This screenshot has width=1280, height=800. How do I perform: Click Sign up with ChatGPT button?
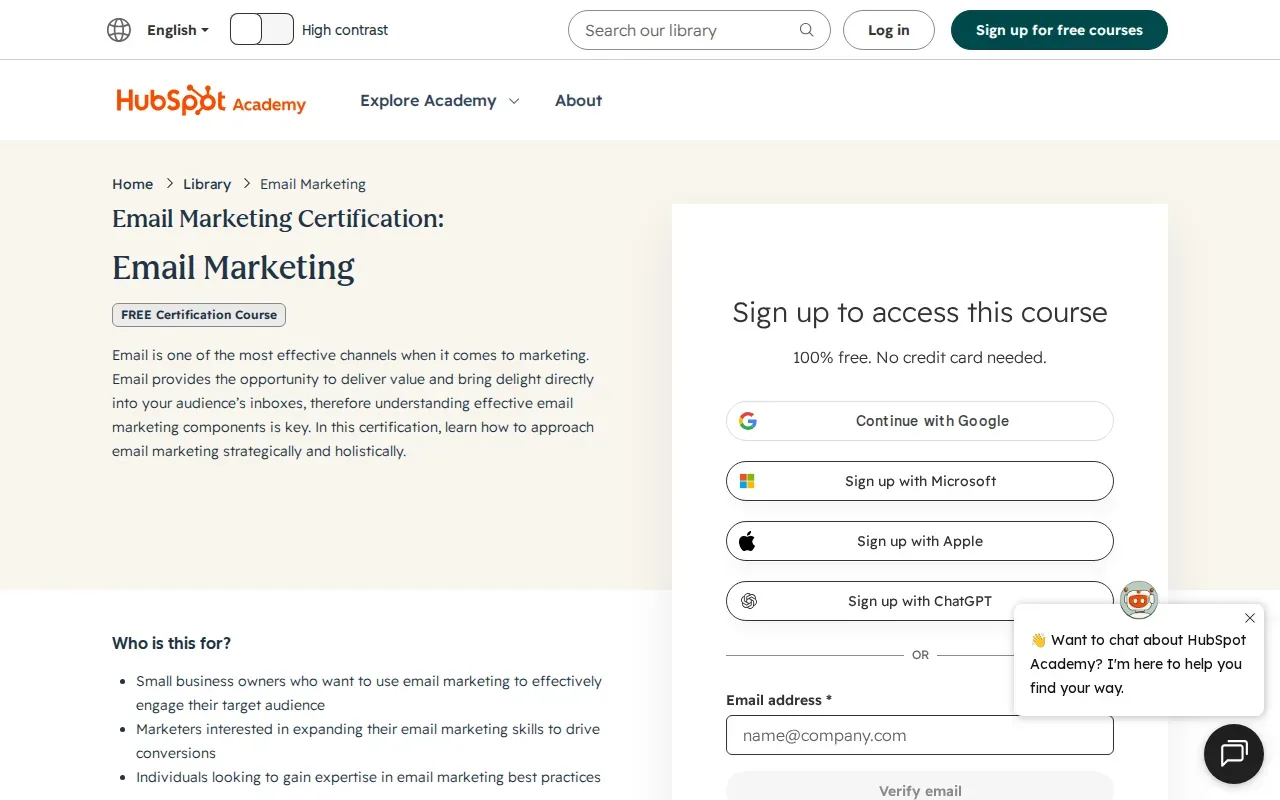920,601
